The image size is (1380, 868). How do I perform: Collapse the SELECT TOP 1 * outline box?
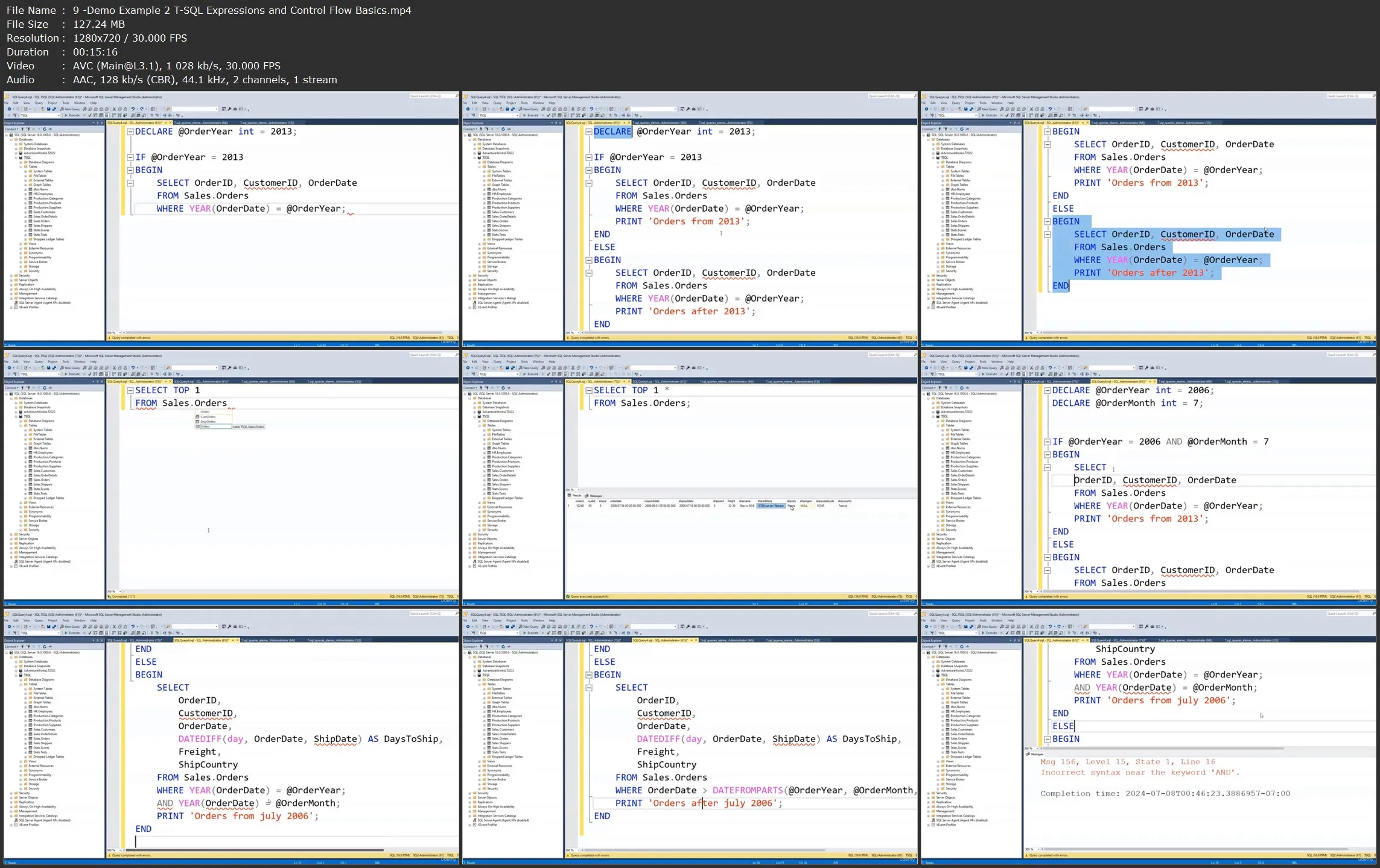[589, 390]
